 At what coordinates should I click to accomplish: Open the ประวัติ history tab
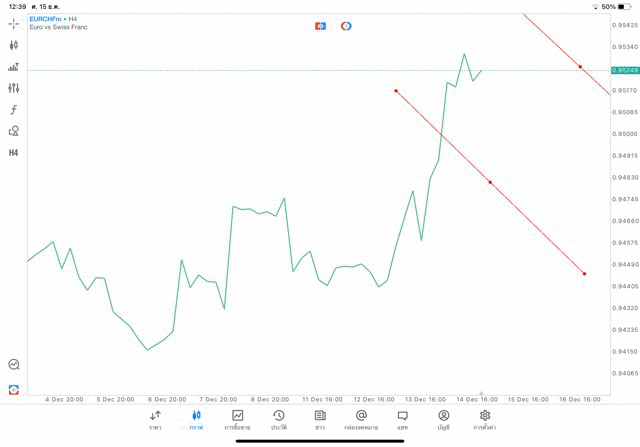click(x=279, y=419)
